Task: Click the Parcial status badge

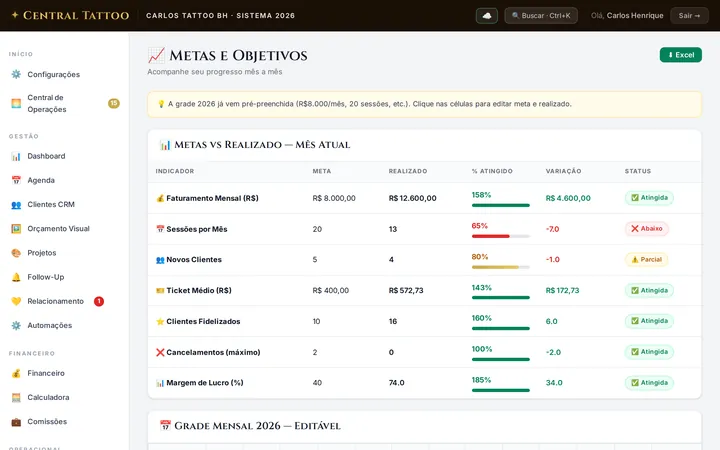Action: [x=646, y=259]
